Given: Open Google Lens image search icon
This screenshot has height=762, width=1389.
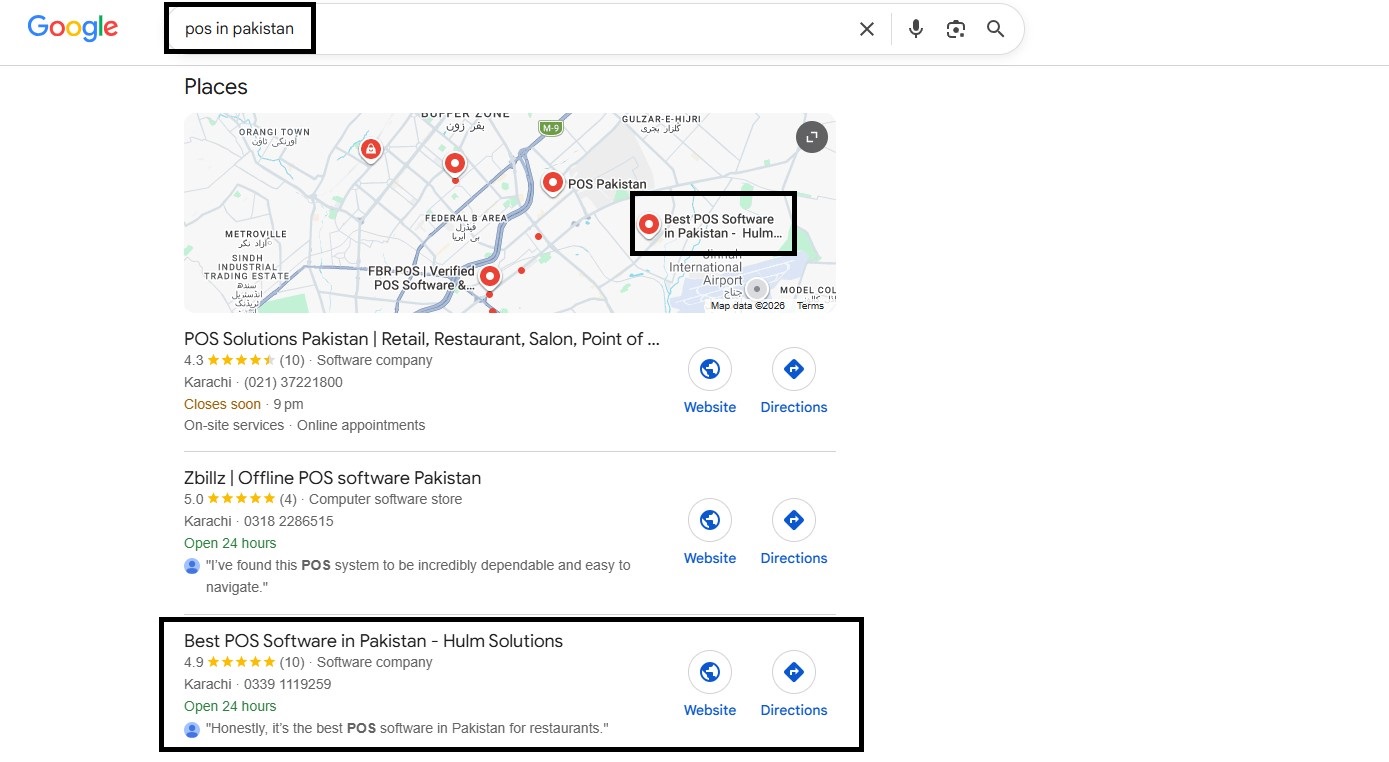Looking at the screenshot, I should (956, 29).
